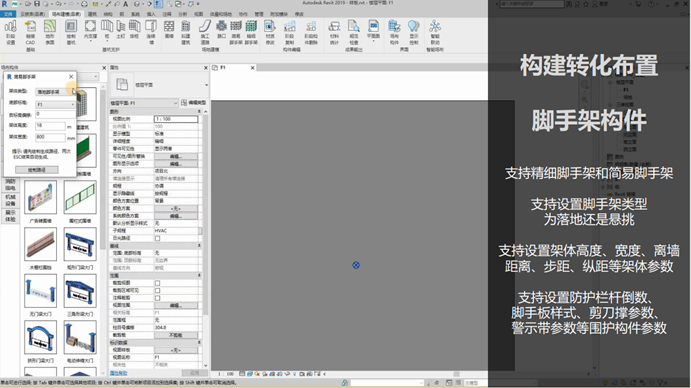Image resolution: width=691 pixels, height=388 pixels.
Task: Enable the 裁剪视图 checkbox
Action: [x=157, y=283]
